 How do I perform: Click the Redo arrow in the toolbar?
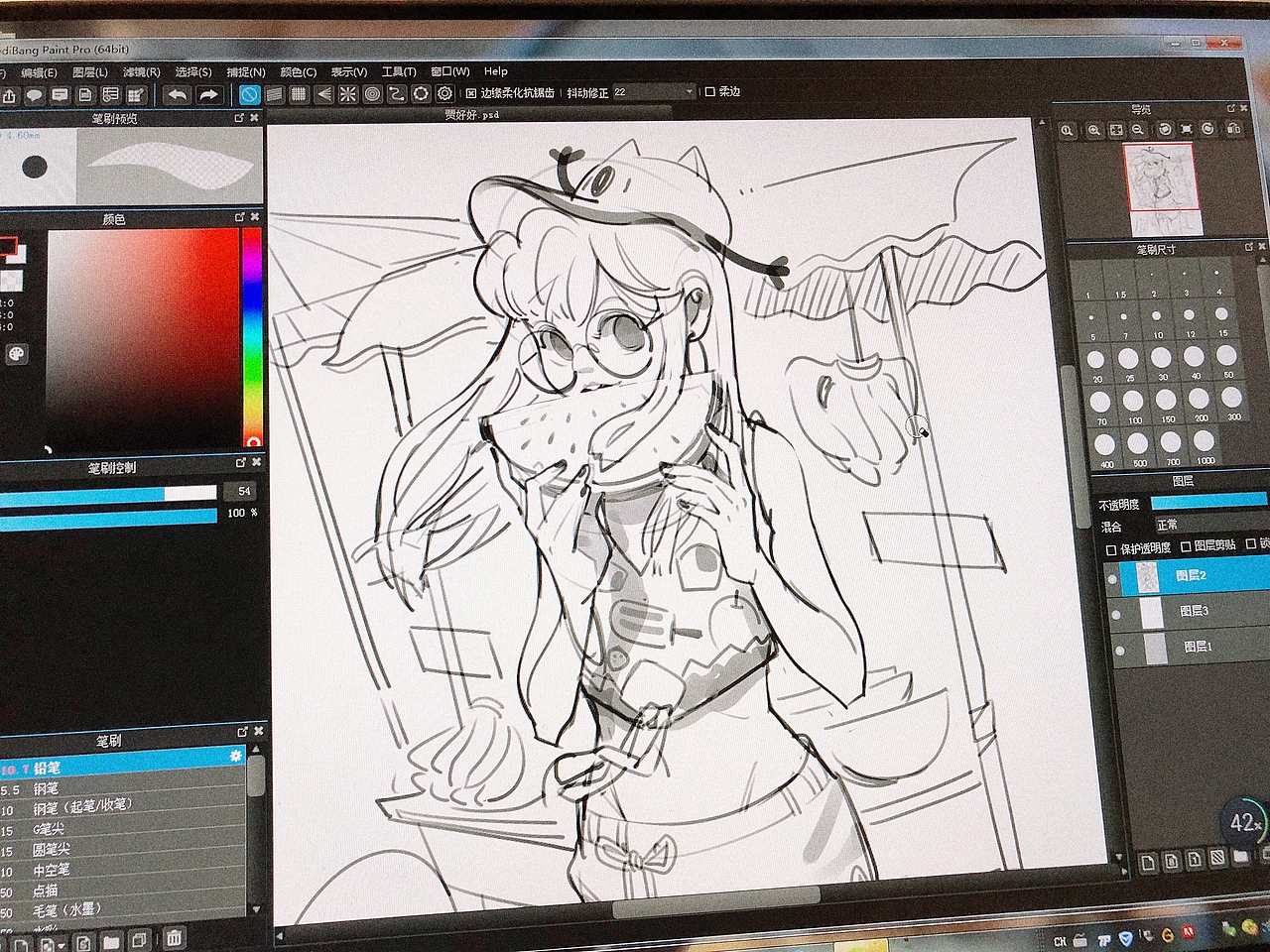[208, 95]
